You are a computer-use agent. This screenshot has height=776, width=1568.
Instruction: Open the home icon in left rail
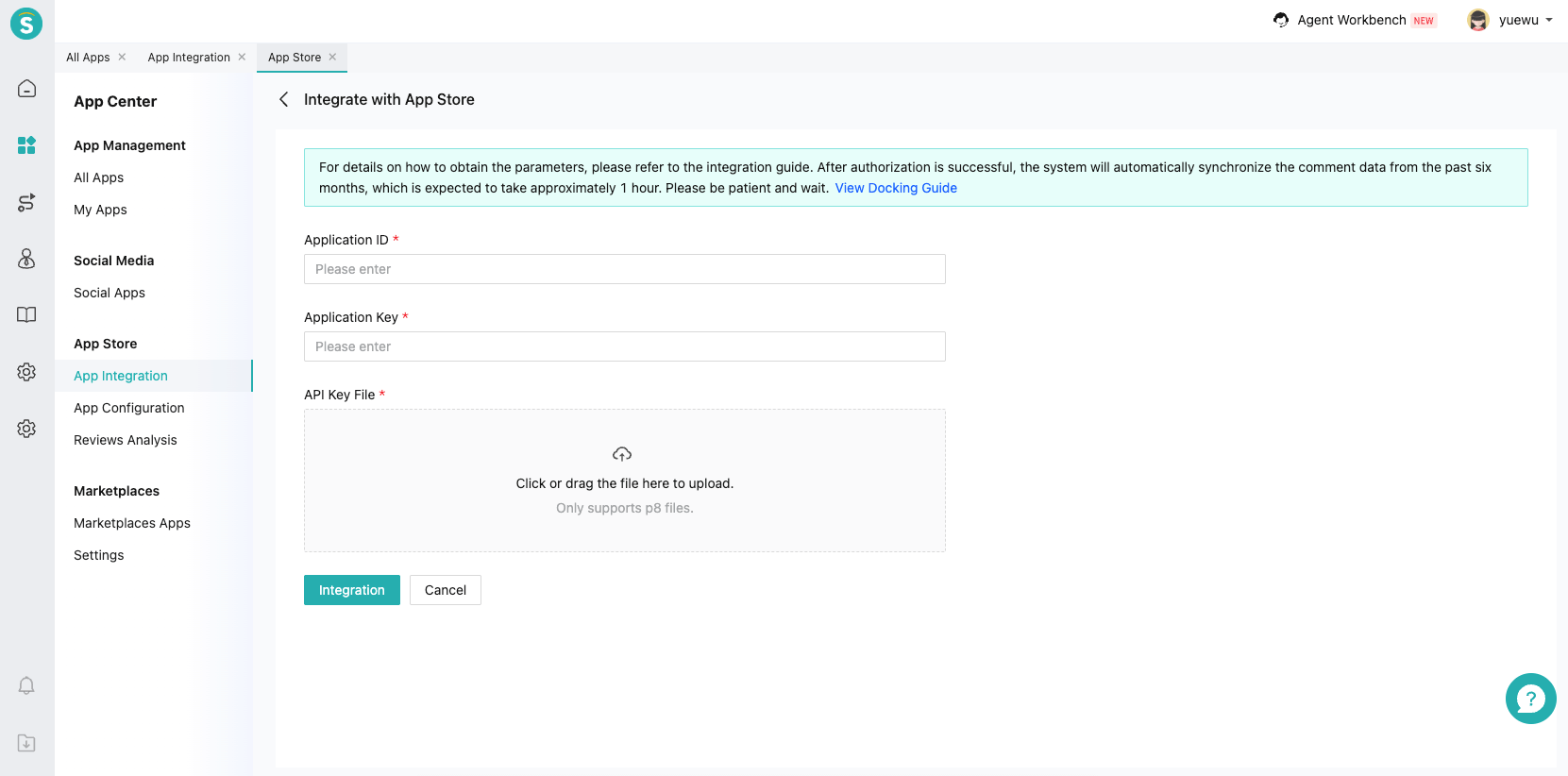click(x=26, y=89)
